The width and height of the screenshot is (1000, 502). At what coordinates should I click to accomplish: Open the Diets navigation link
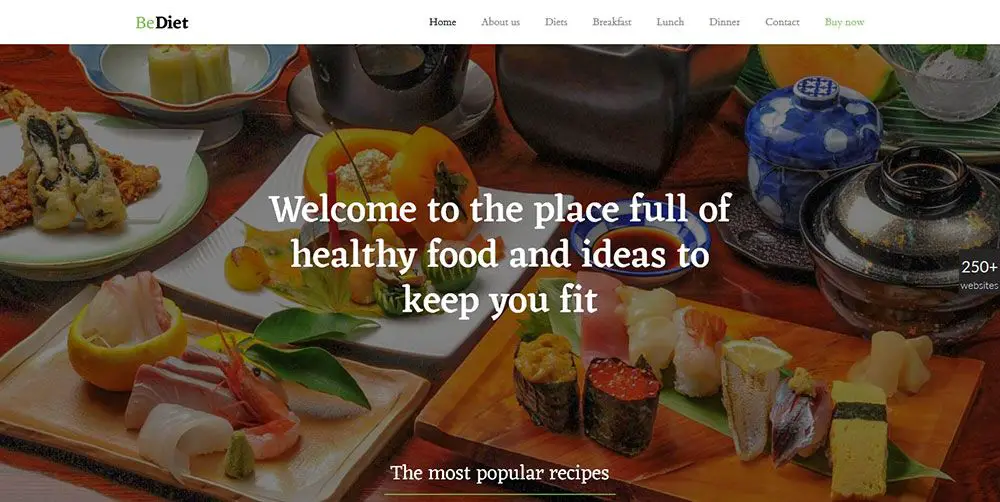click(556, 22)
